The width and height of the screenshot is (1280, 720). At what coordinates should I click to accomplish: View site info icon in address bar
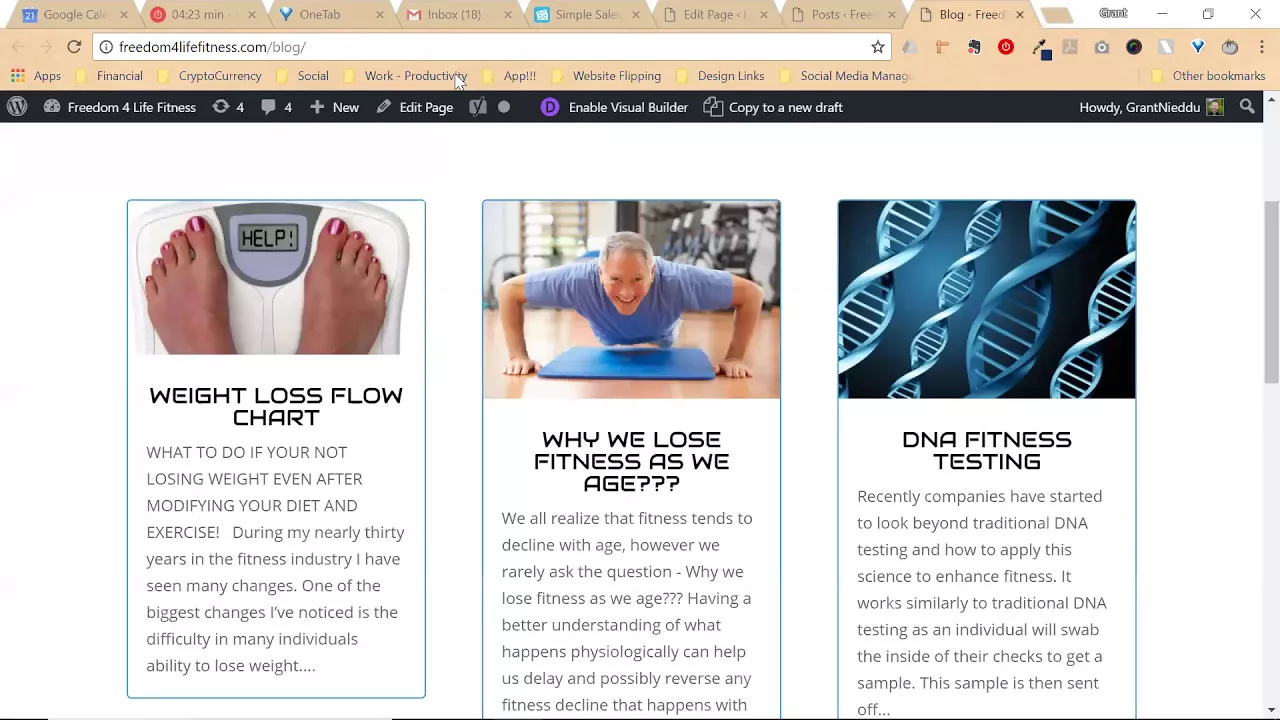coord(106,47)
